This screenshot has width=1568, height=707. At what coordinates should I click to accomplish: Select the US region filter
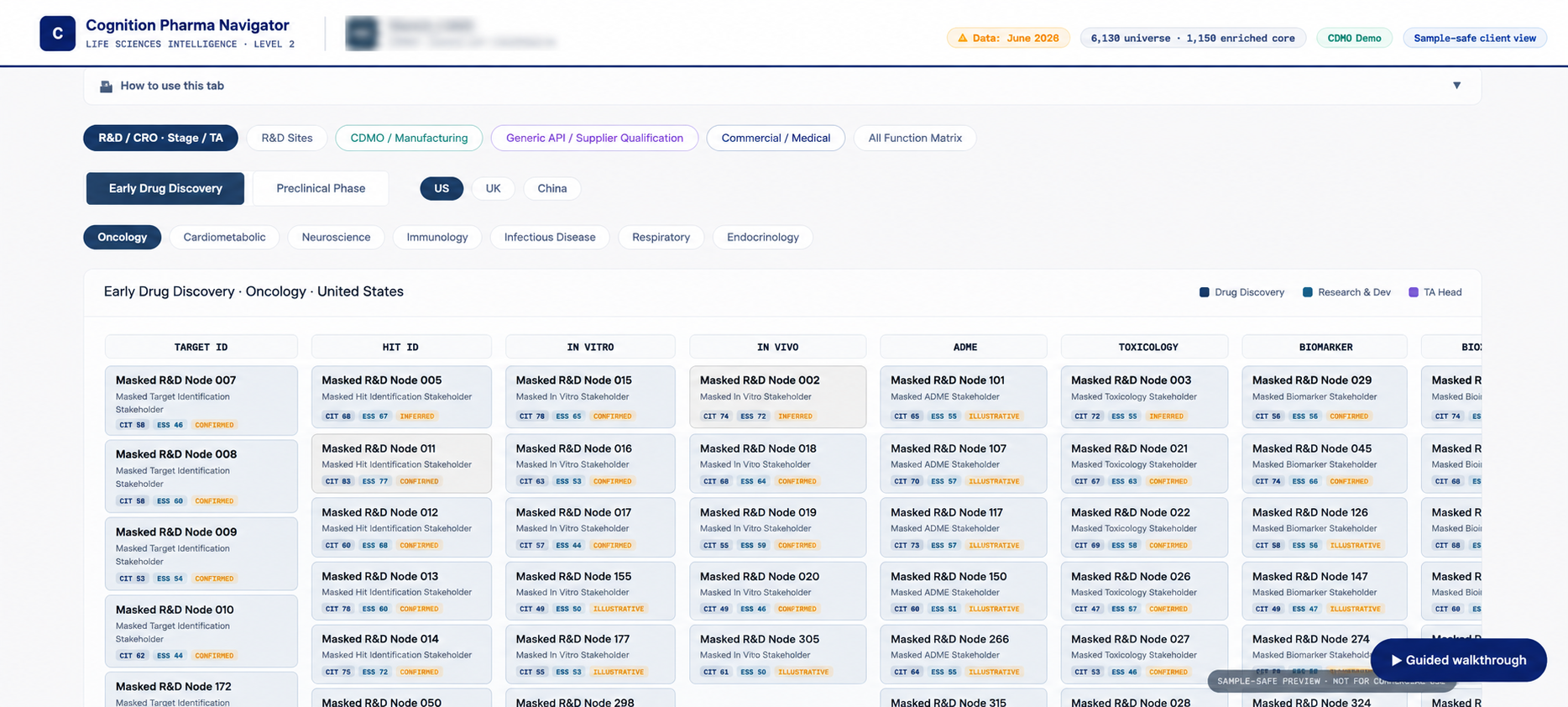tap(442, 188)
